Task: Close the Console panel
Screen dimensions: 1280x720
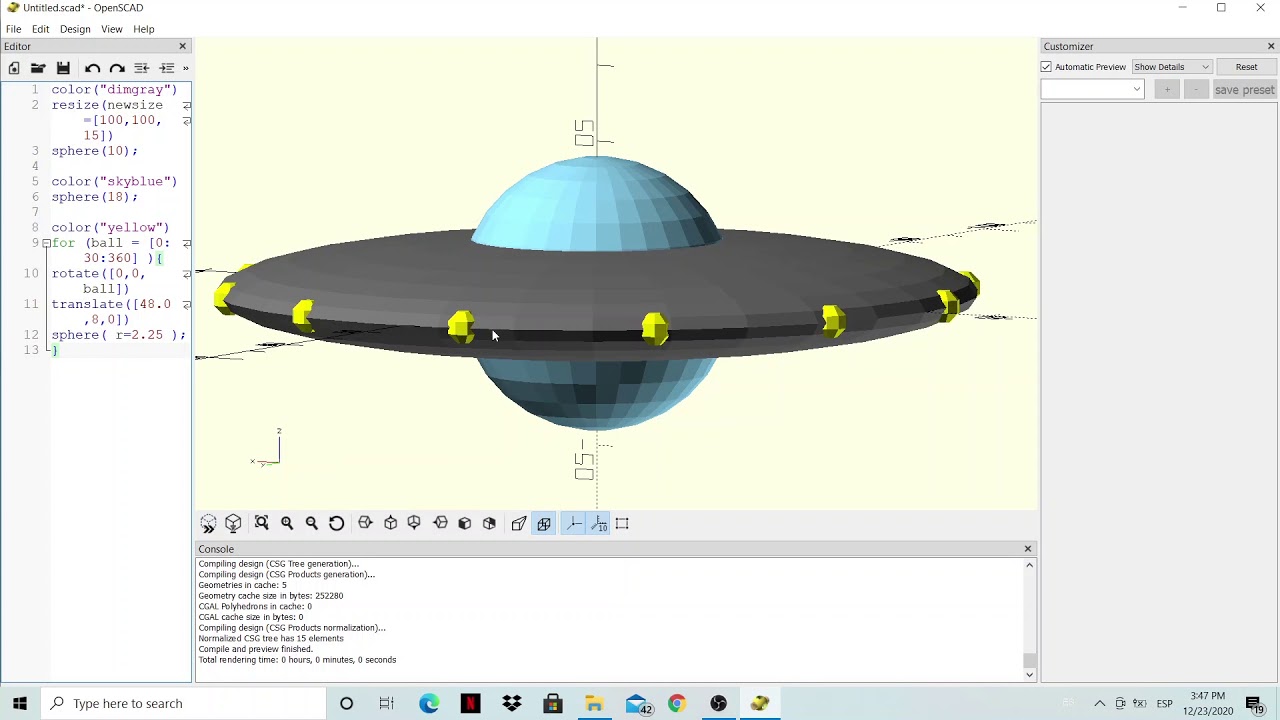Action: tap(1027, 549)
